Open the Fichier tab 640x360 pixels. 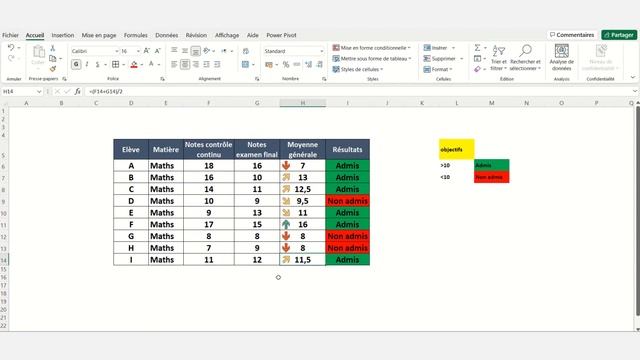pyautogui.click(x=10, y=35)
